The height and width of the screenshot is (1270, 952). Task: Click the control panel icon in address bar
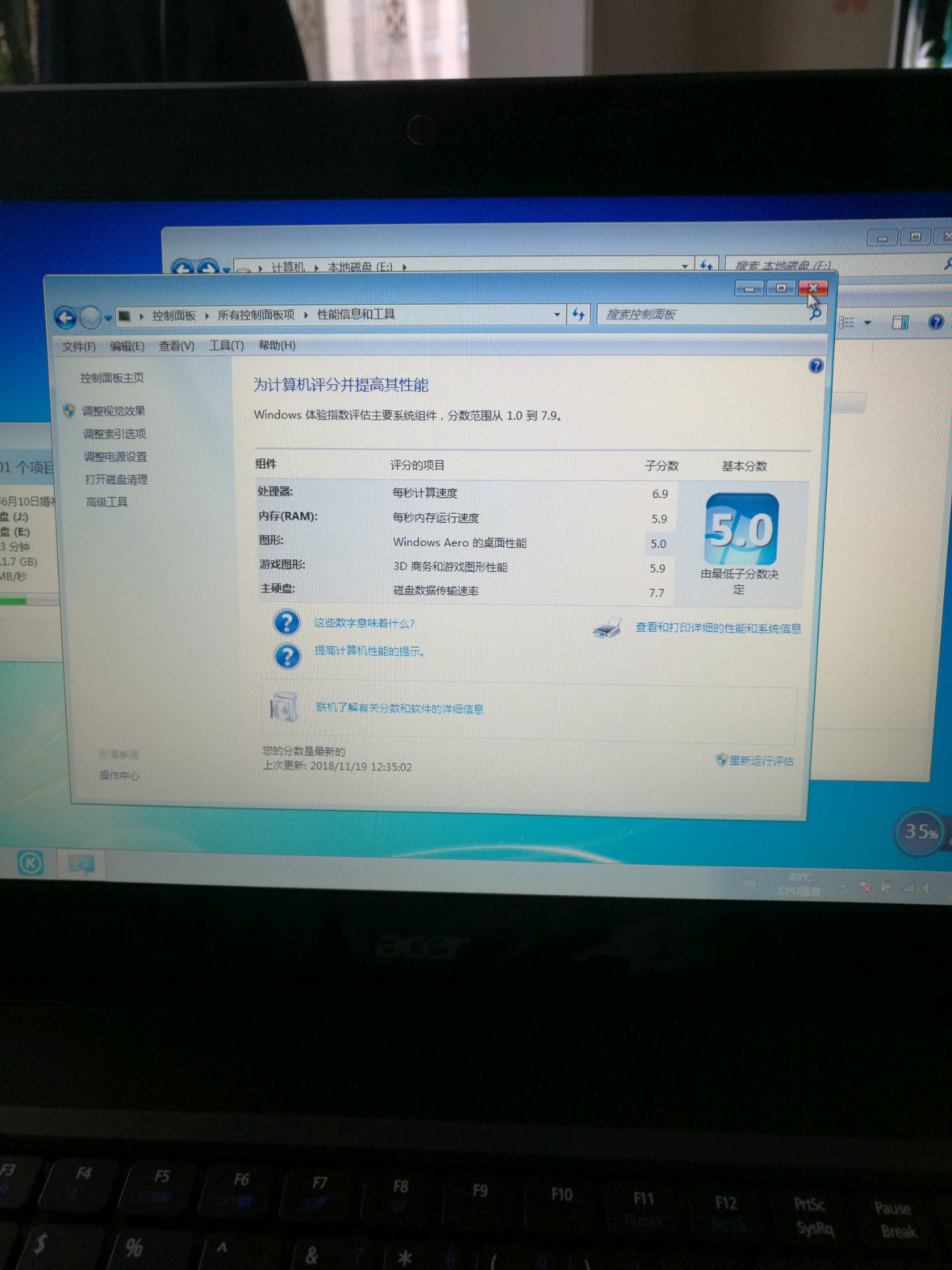click(125, 316)
